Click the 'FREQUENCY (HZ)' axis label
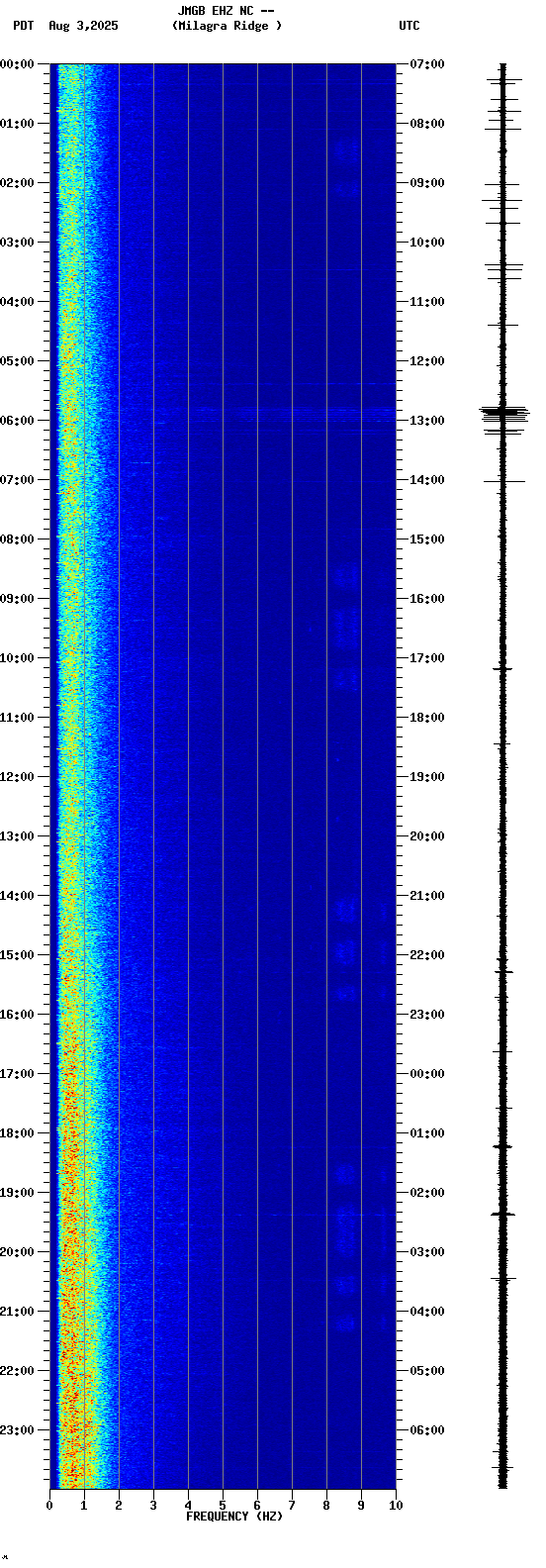This screenshot has height=1568, width=546. click(x=234, y=1517)
